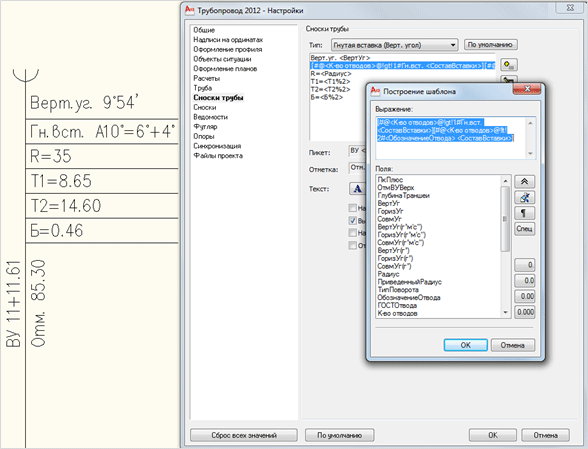Select 'ТипПоворота' field

pos(398,290)
